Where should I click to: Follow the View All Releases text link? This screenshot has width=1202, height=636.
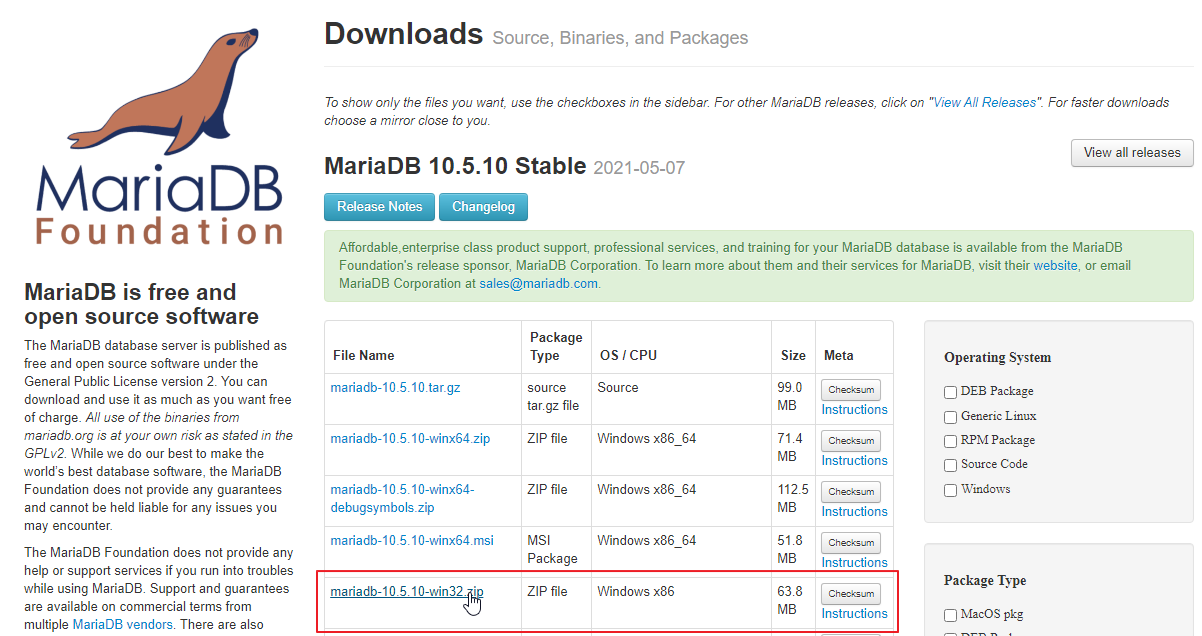tap(985, 103)
